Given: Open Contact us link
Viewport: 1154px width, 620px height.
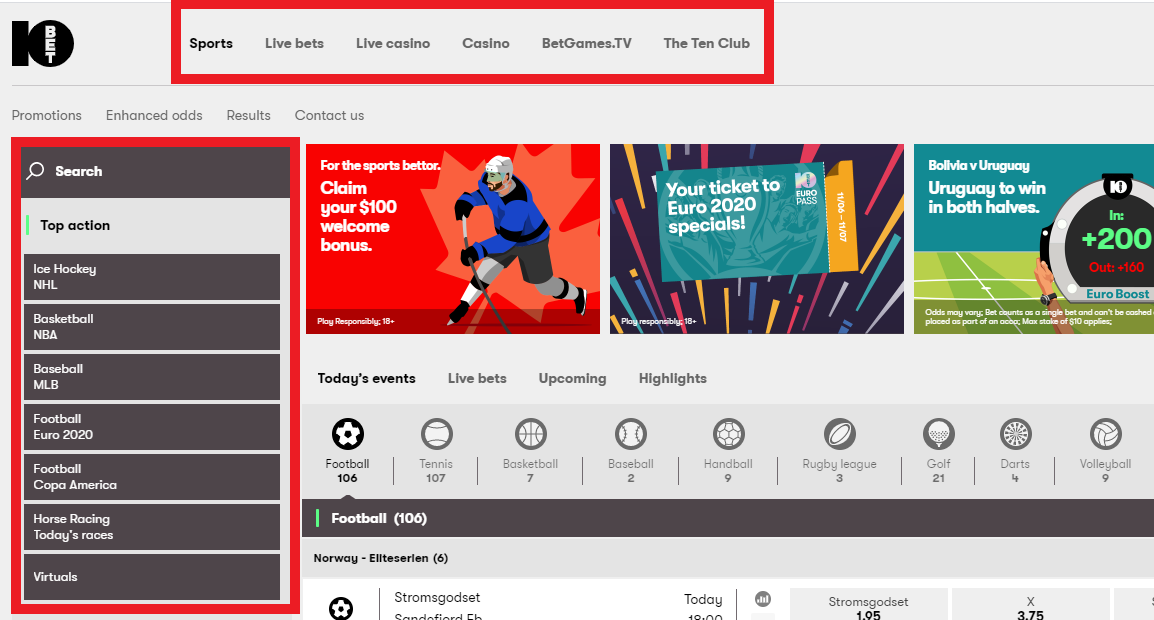Looking at the screenshot, I should point(329,116).
